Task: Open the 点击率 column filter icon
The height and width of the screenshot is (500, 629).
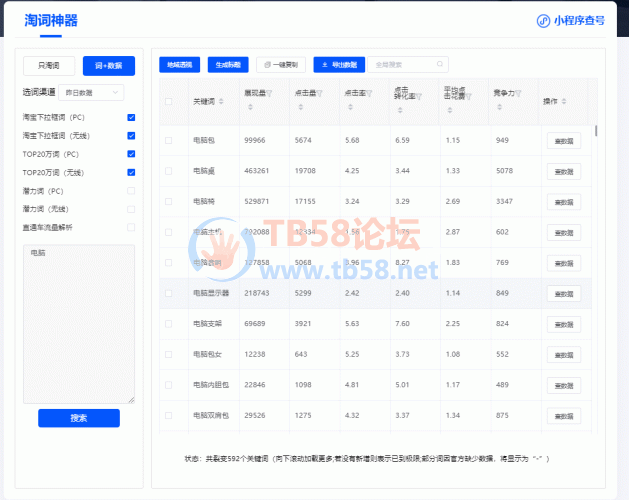Action: [x=369, y=93]
